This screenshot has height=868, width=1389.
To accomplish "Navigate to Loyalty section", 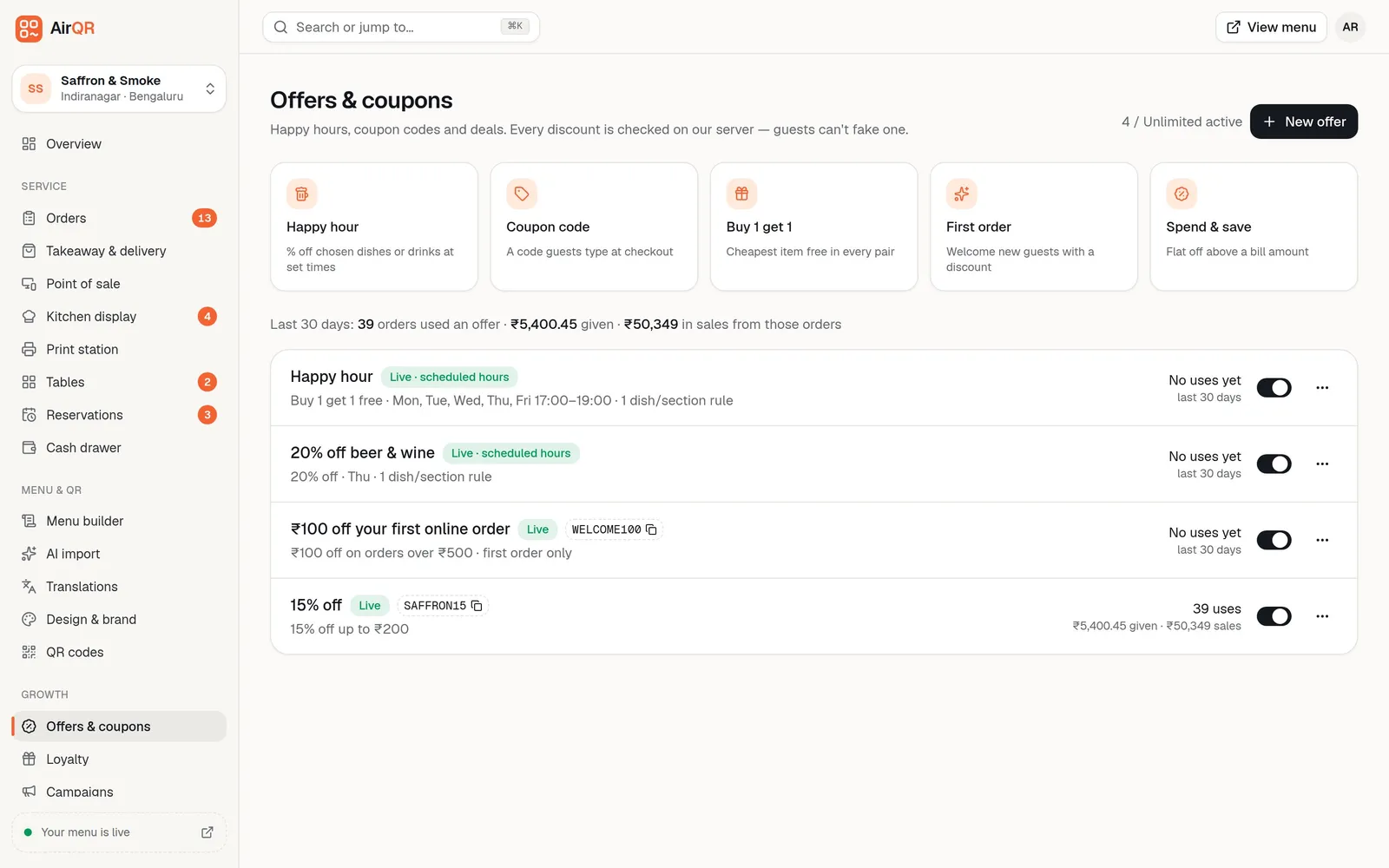I will [119, 759].
